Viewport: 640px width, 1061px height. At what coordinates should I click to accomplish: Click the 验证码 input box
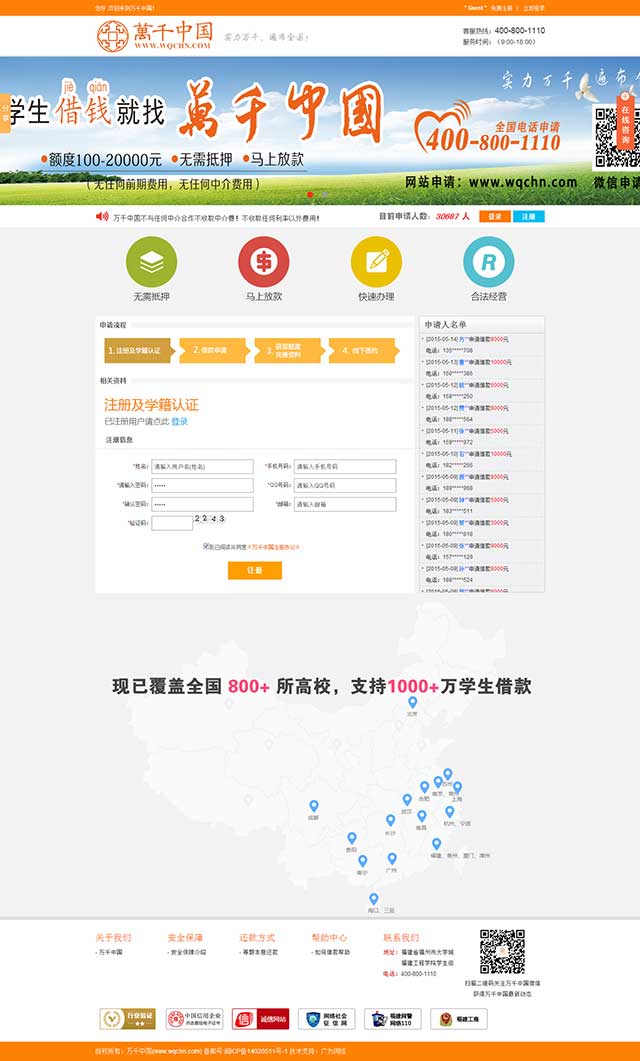coord(172,523)
